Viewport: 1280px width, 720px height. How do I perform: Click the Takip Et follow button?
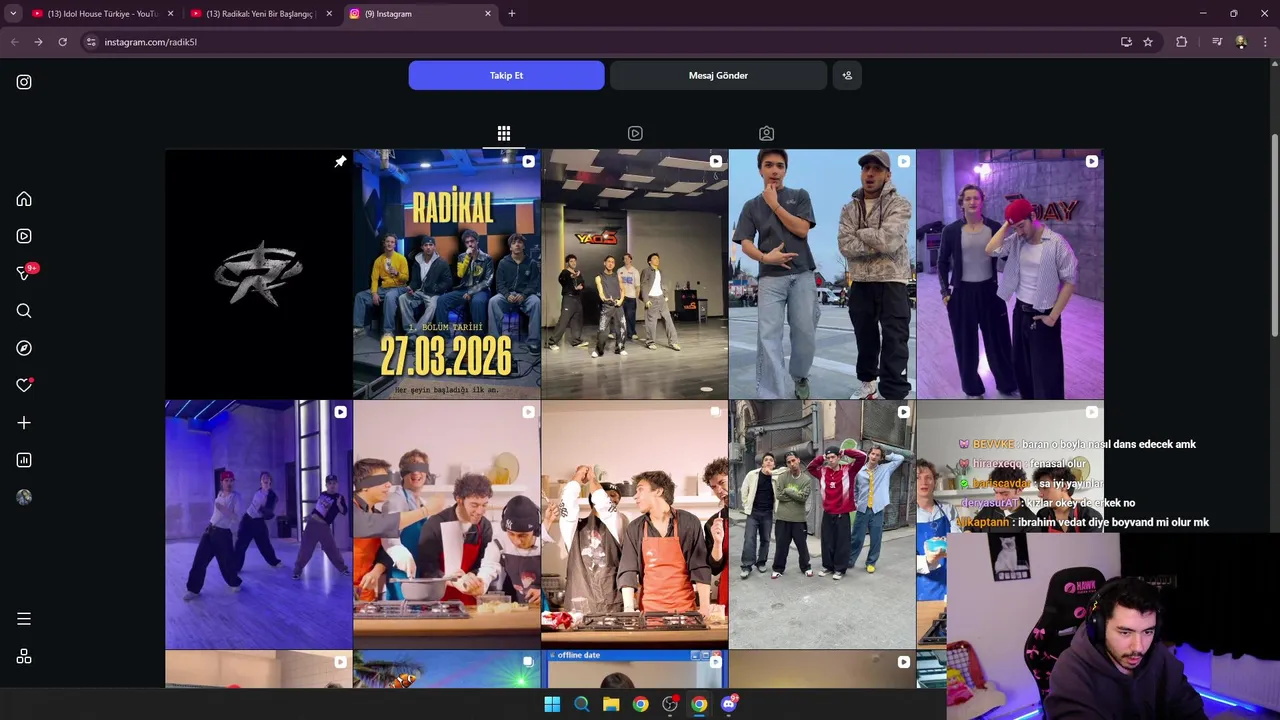click(506, 75)
